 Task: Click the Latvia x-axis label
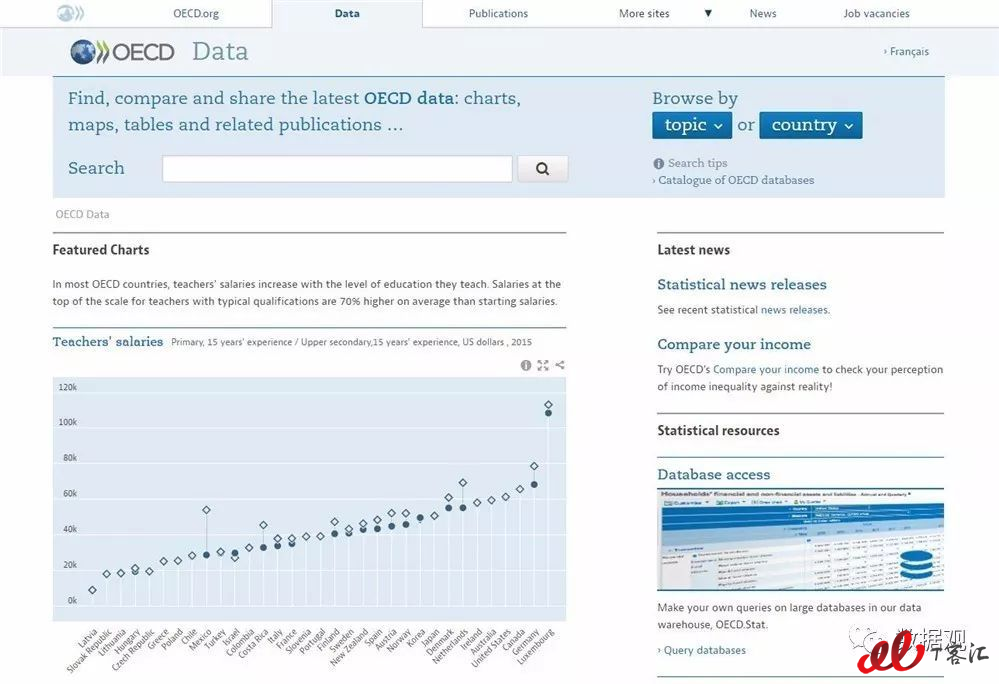(x=88, y=638)
